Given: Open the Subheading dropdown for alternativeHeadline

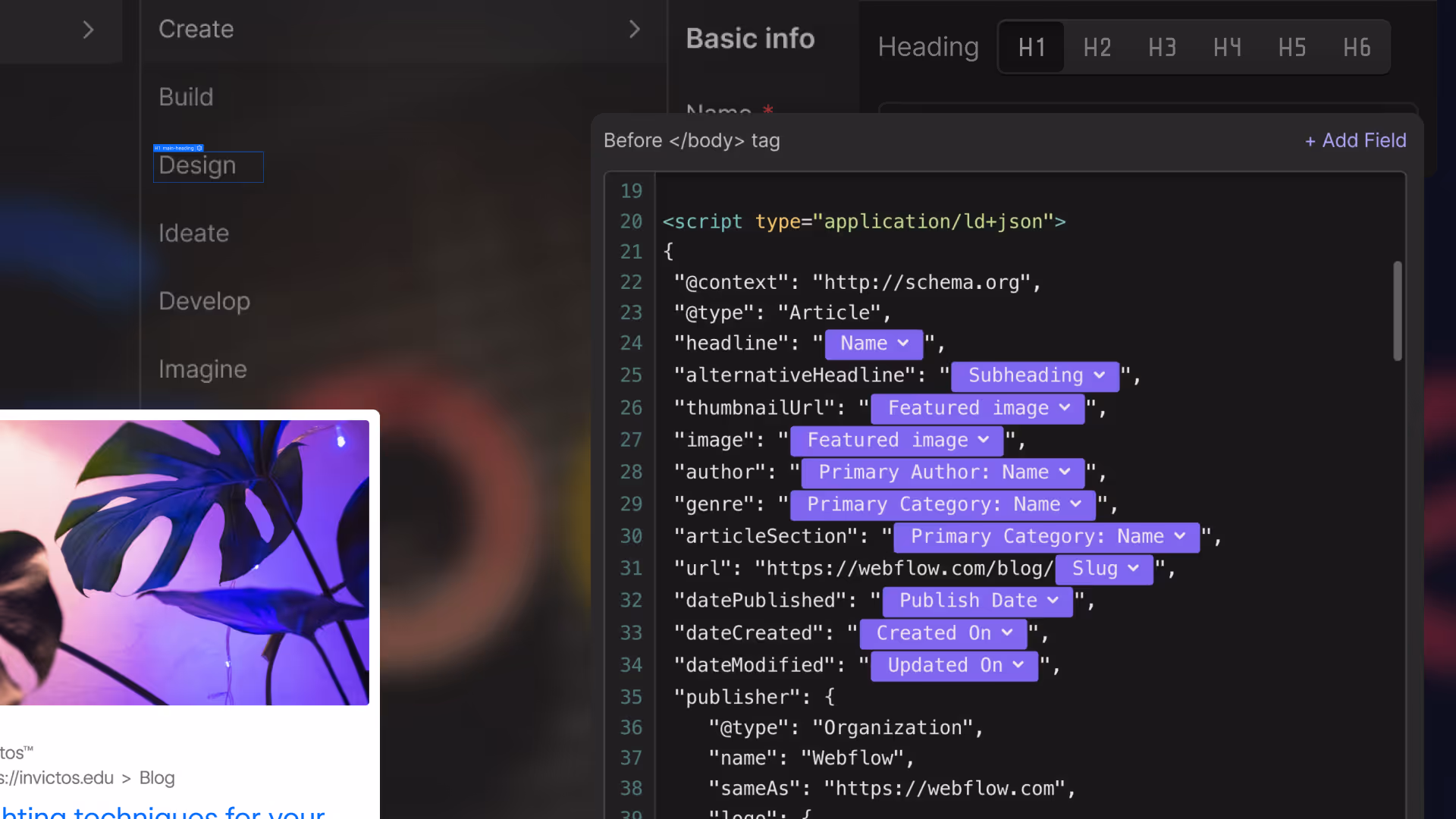Looking at the screenshot, I should (1034, 375).
